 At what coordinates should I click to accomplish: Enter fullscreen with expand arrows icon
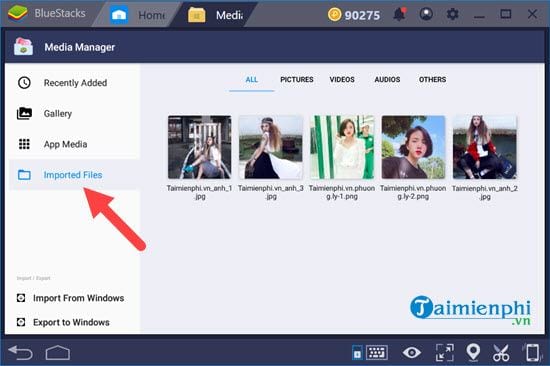[444, 352]
